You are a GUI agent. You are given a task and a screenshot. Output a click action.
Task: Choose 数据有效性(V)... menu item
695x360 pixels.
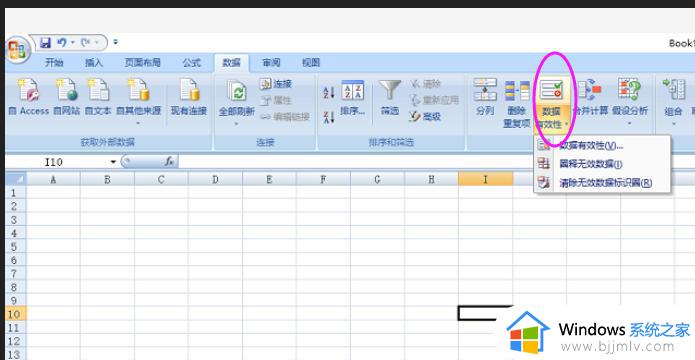[x=602, y=145]
